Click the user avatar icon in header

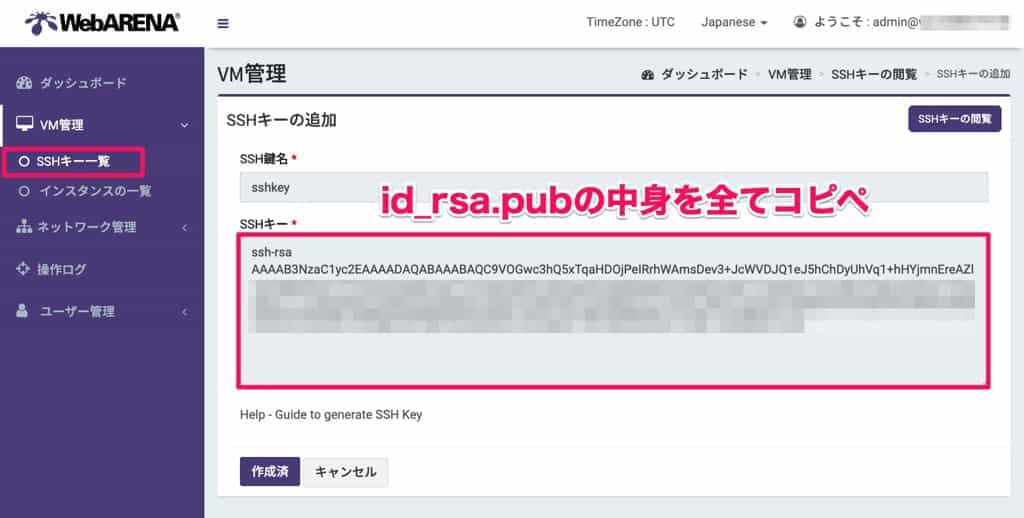coord(799,22)
